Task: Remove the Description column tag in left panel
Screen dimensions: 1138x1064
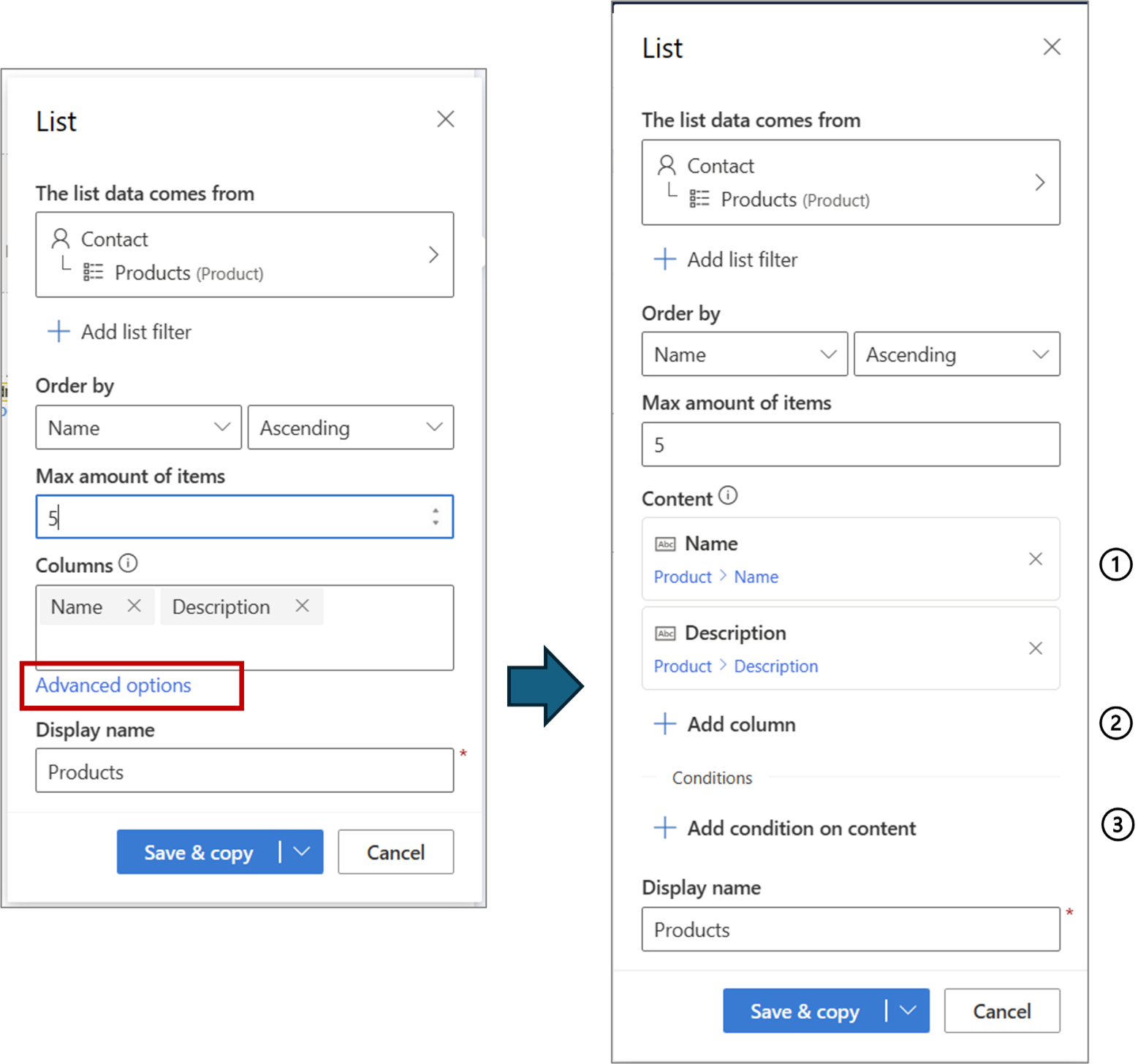Action: (302, 606)
